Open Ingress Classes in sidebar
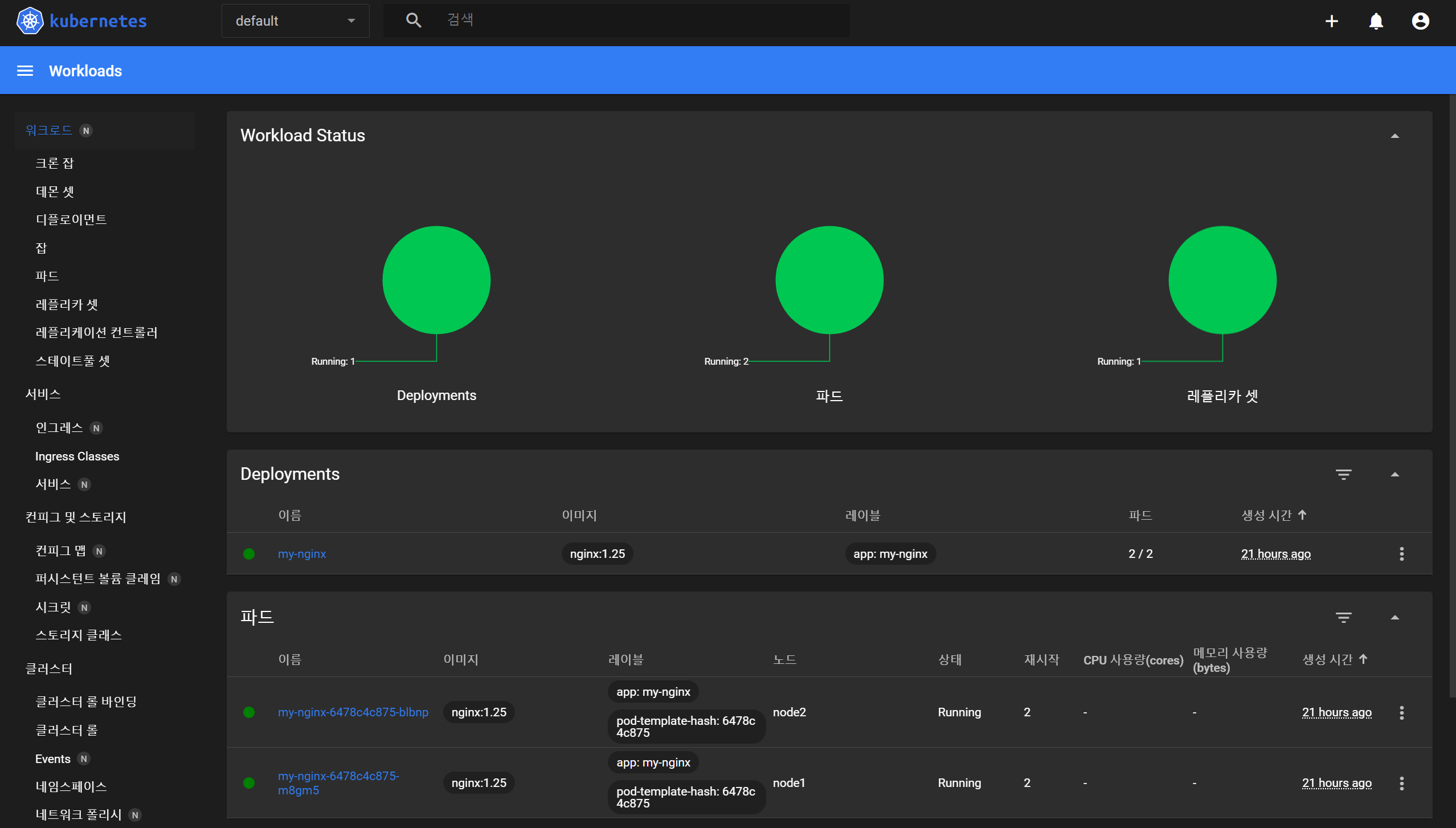Screen dimensions: 1456x828 click(x=77, y=456)
